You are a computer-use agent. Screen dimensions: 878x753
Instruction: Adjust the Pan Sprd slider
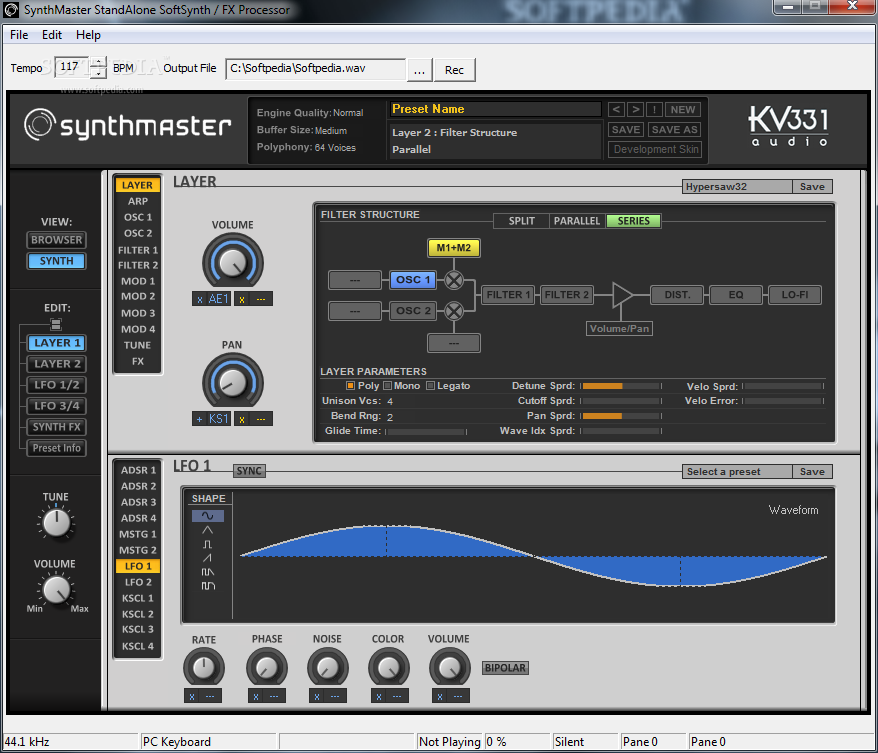pos(621,416)
